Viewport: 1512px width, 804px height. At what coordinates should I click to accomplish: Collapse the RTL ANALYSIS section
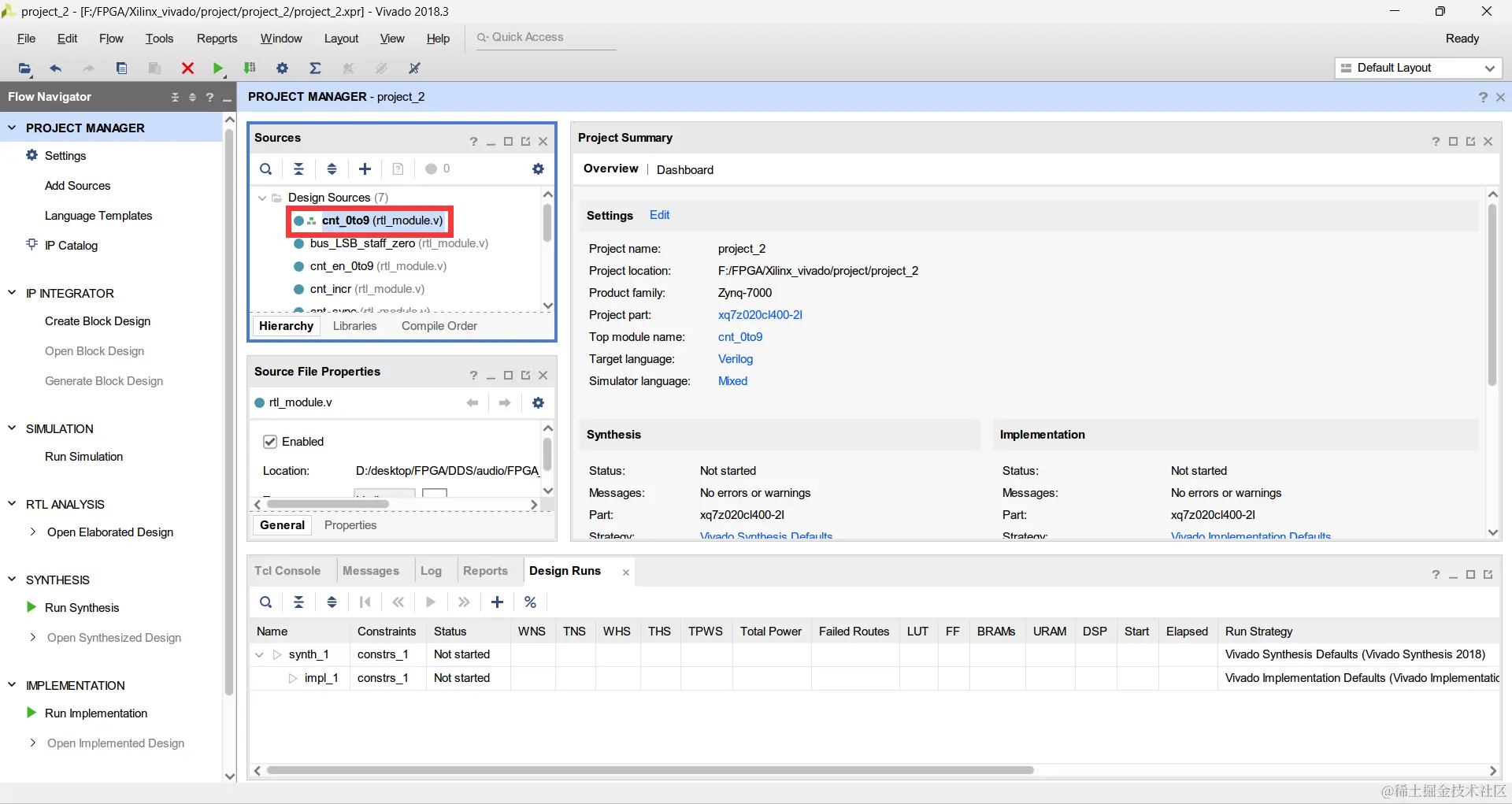tap(12, 504)
